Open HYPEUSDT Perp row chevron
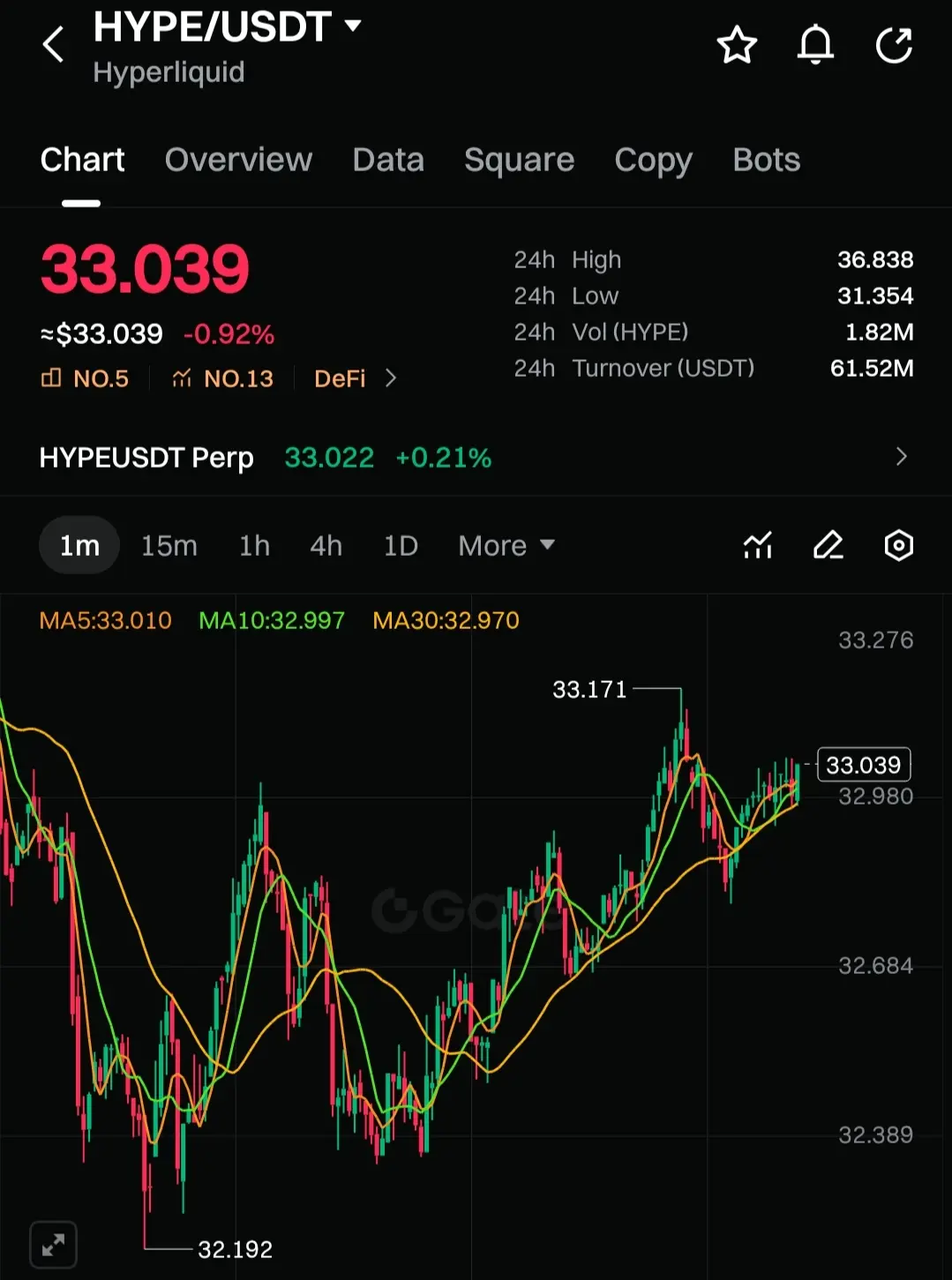The image size is (952, 1280). point(901,456)
